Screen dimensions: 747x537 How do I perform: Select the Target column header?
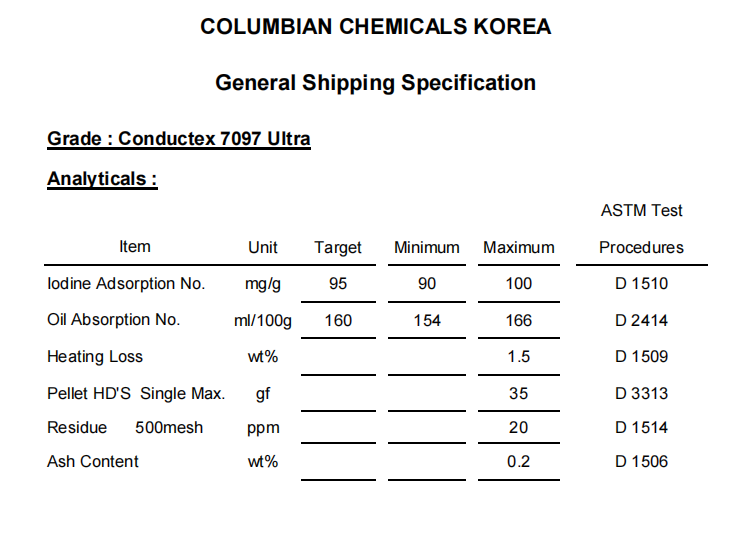tap(338, 248)
